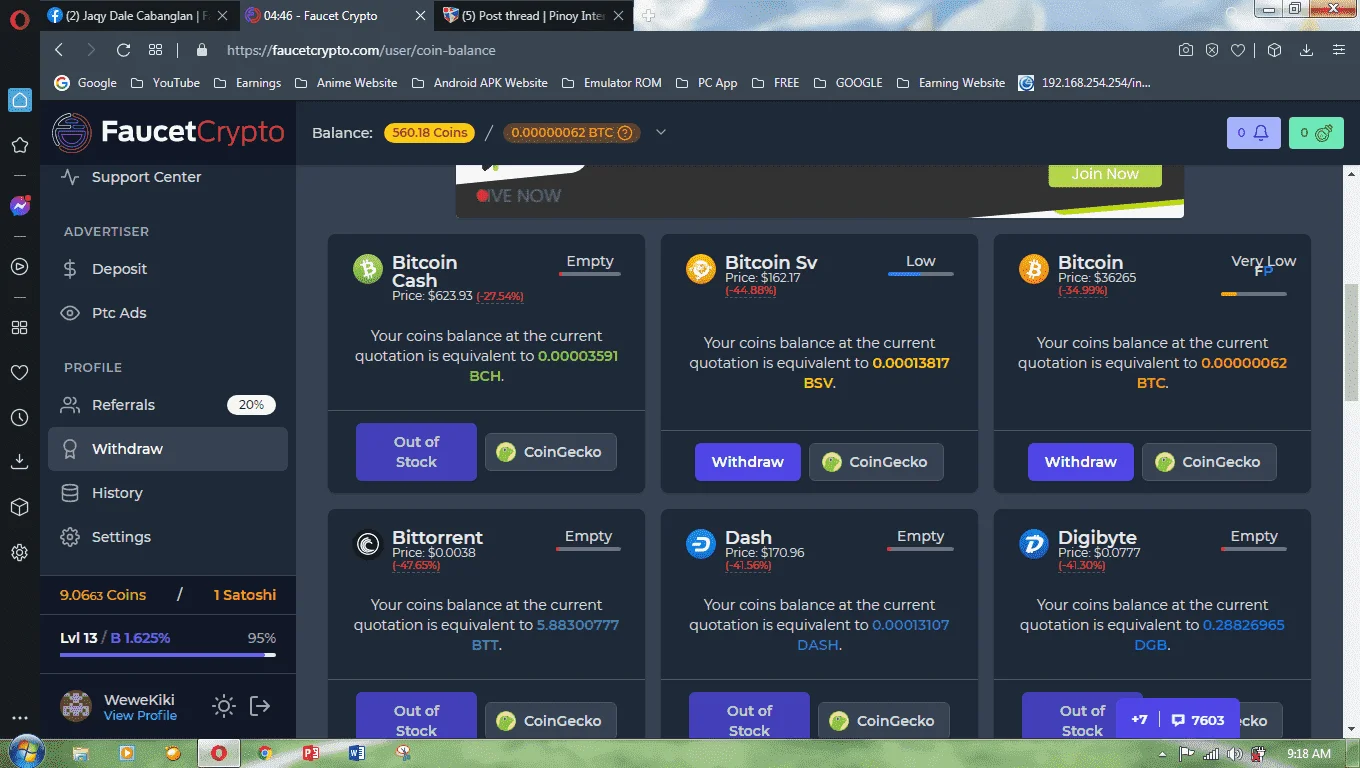Expand balance currency dropdown chevron
This screenshot has width=1360, height=768.
660,132
